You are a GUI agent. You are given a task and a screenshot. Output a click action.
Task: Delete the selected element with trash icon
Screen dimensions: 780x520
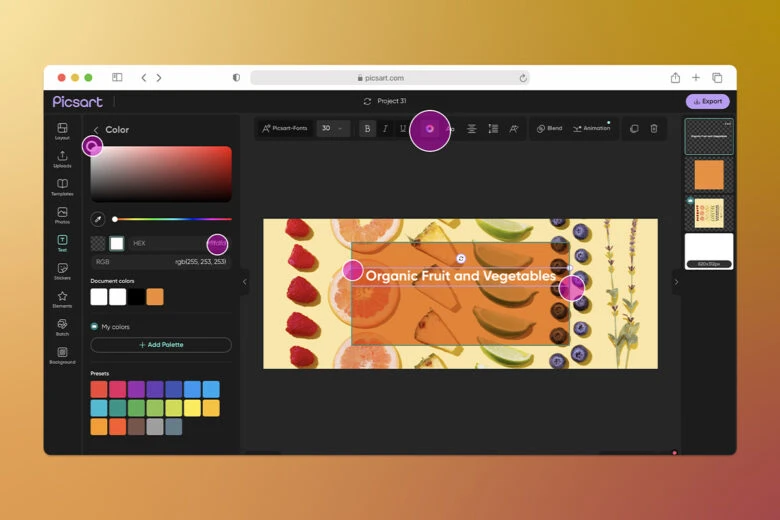tap(654, 129)
